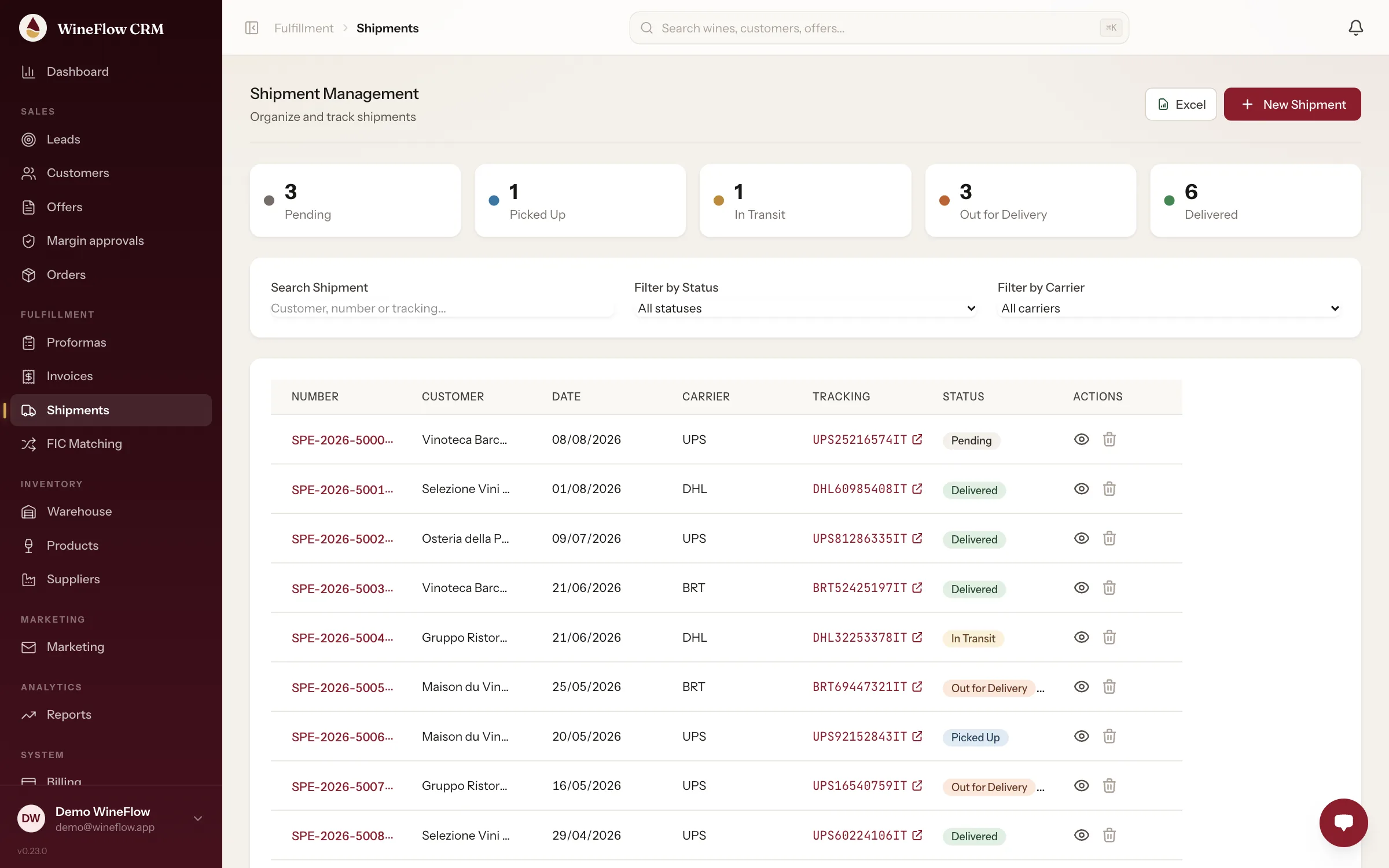
Task: Delete shipment SPE-2026-5005
Action: [x=1109, y=687]
